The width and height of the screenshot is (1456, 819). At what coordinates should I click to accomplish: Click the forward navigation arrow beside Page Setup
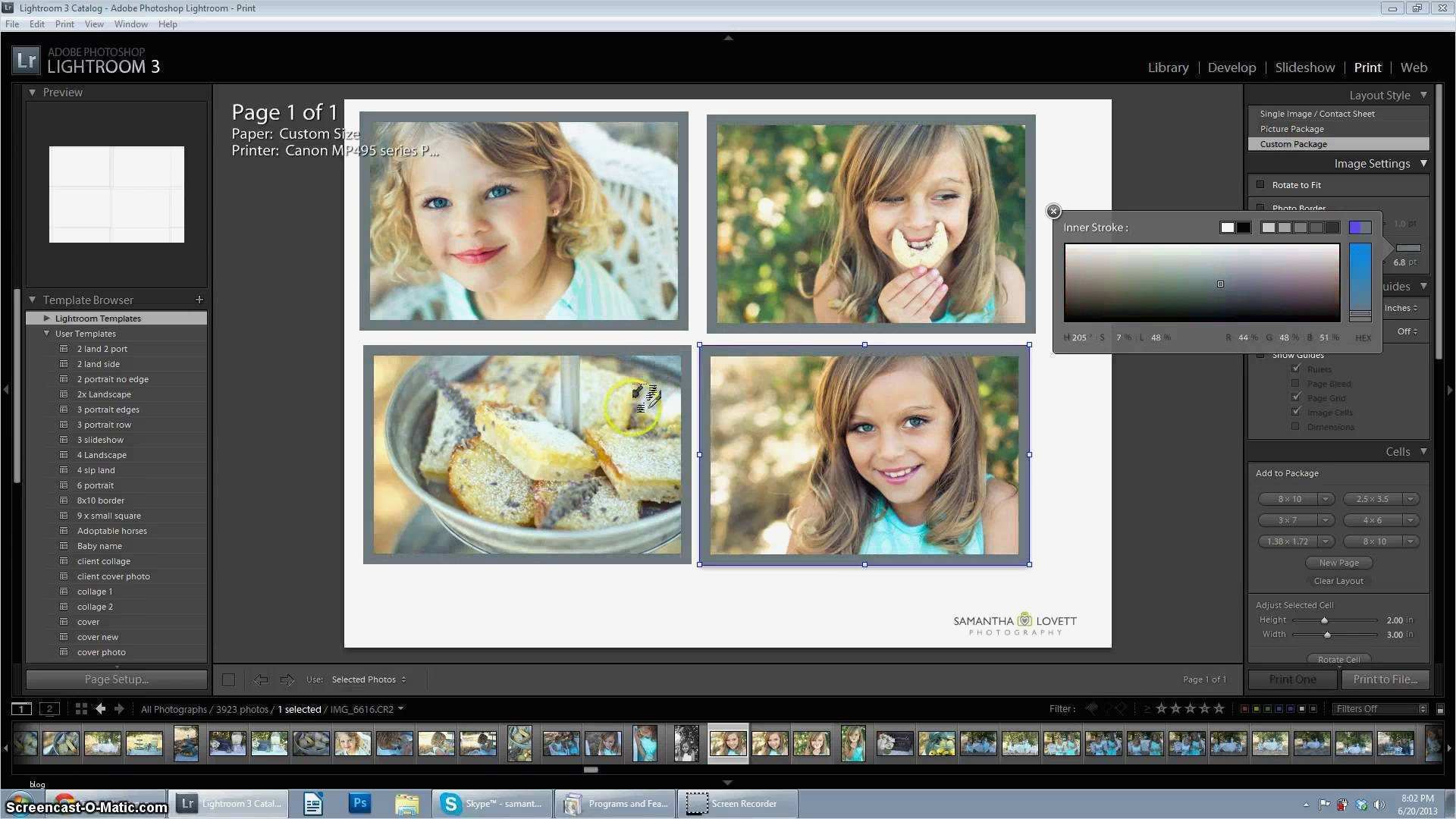[288, 679]
